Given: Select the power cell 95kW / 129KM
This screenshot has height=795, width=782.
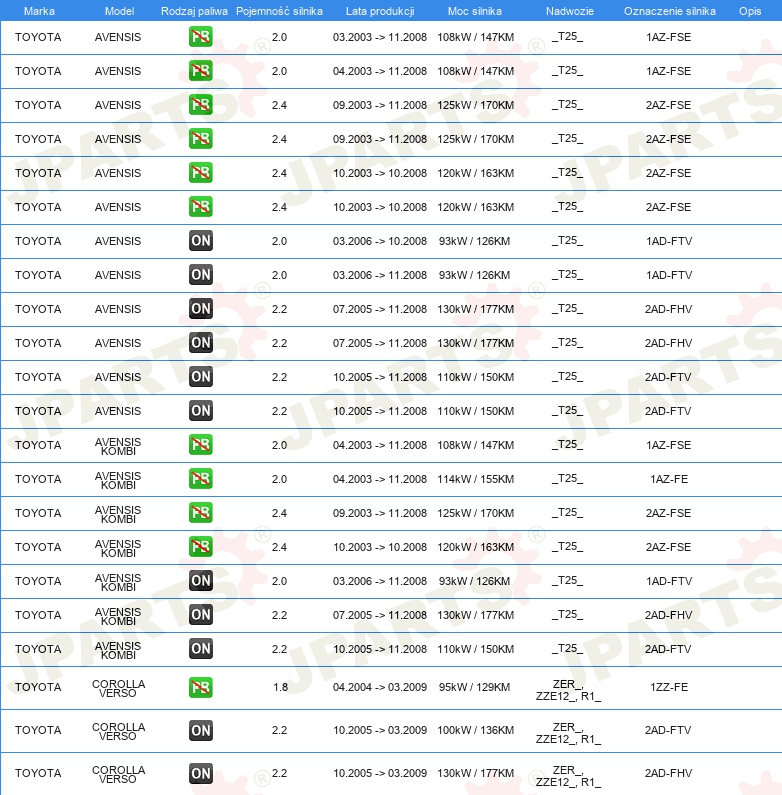Looking at the screenshot, I should (x=475, y=687).
